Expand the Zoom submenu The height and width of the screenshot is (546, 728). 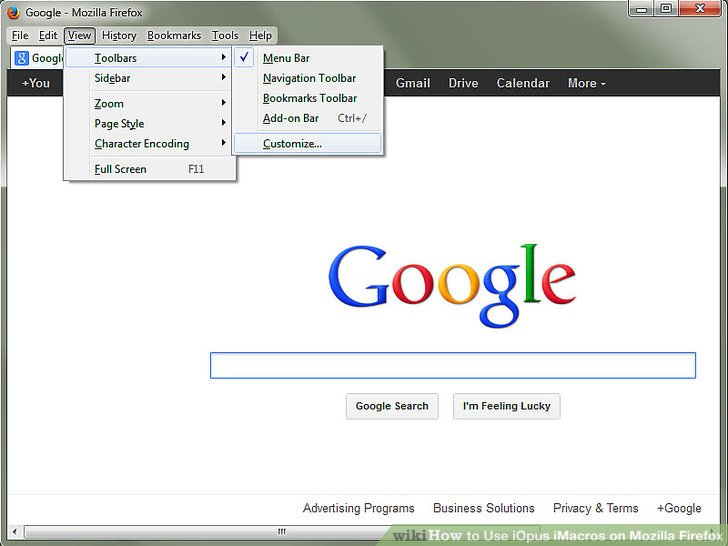click(149, 103)
